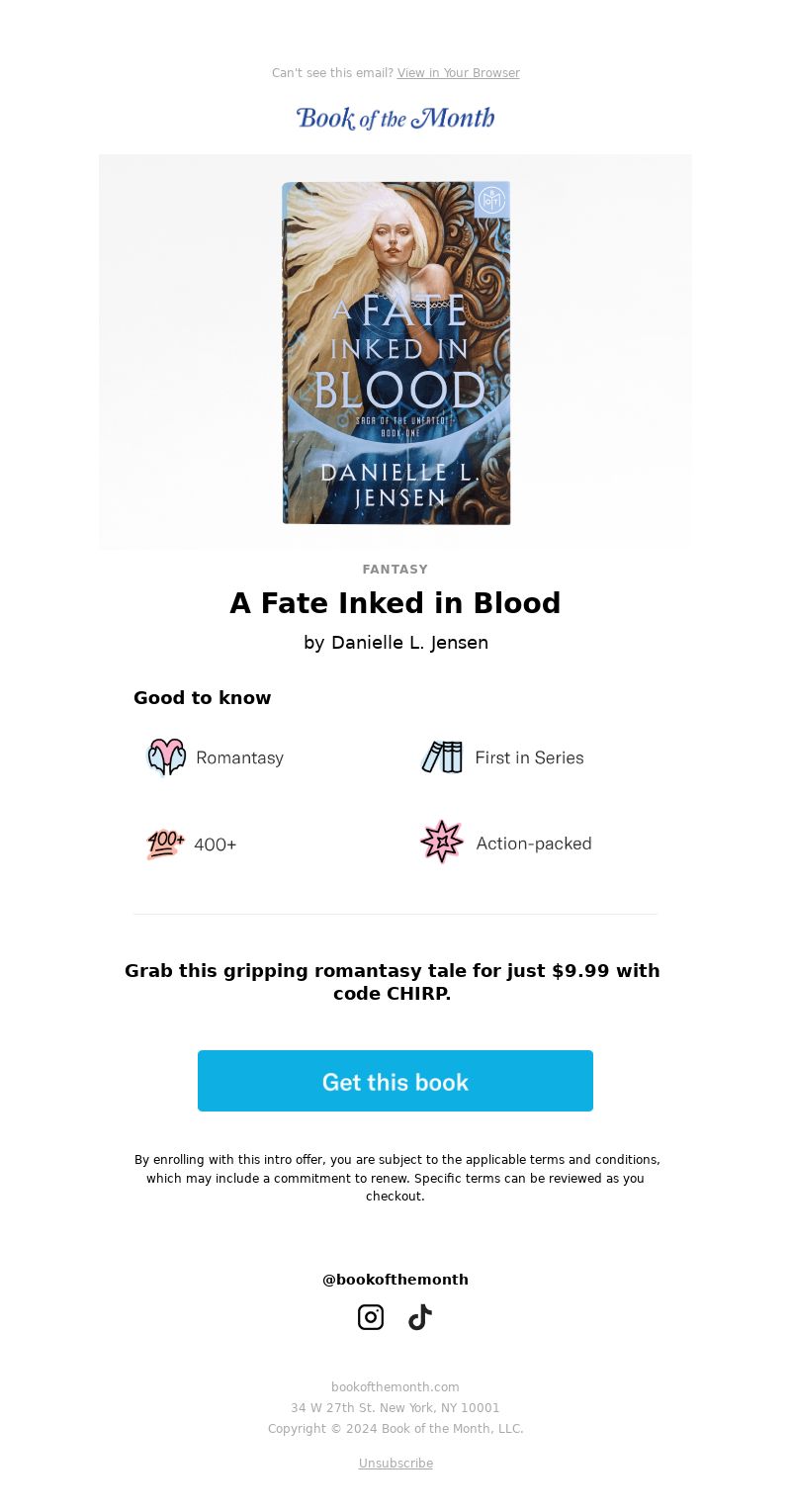Click the Unsubscribe link
791x1512 pixels.
(x=395, y=1464)
